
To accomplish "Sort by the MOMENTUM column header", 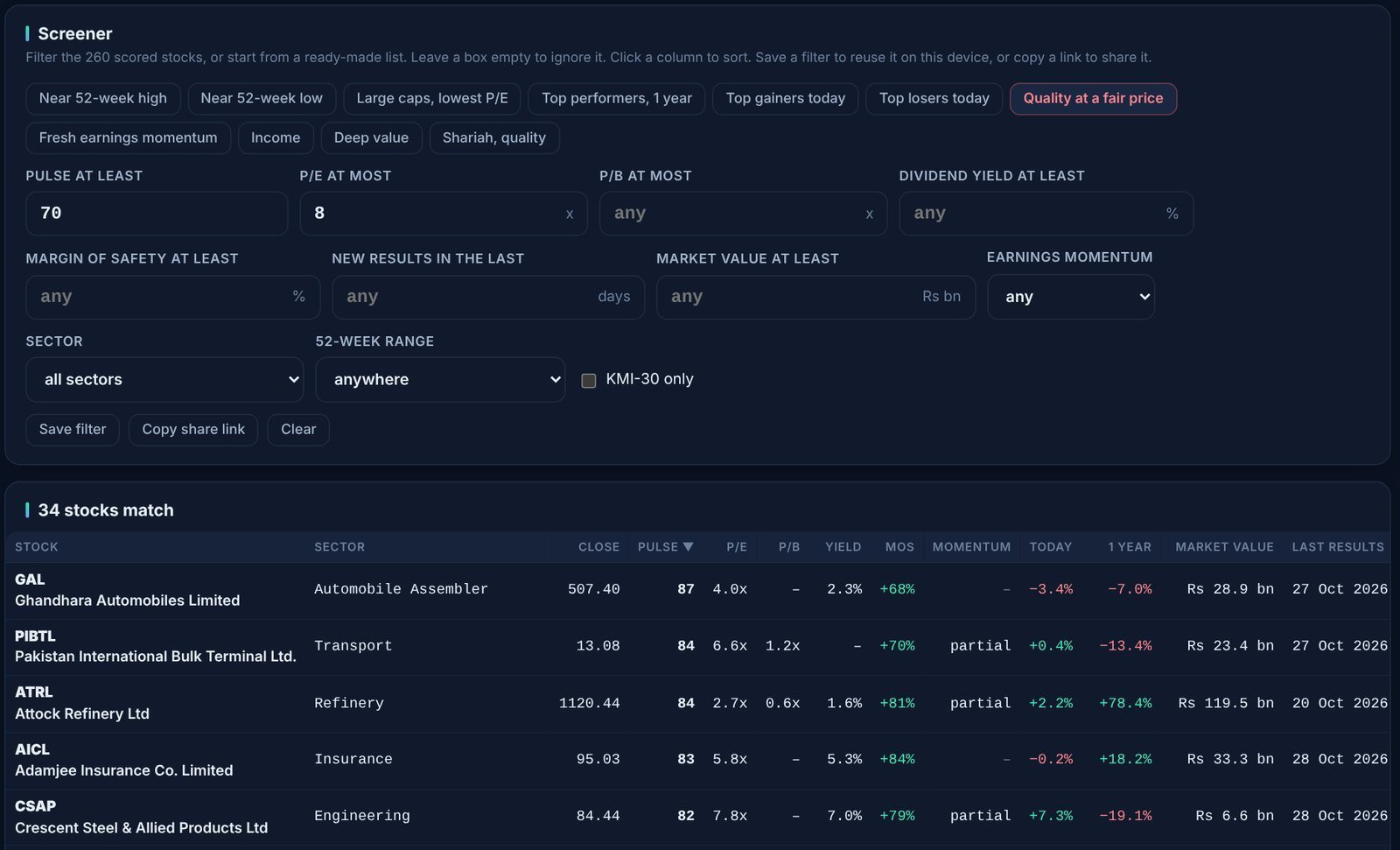I will [x=971, y=547].
